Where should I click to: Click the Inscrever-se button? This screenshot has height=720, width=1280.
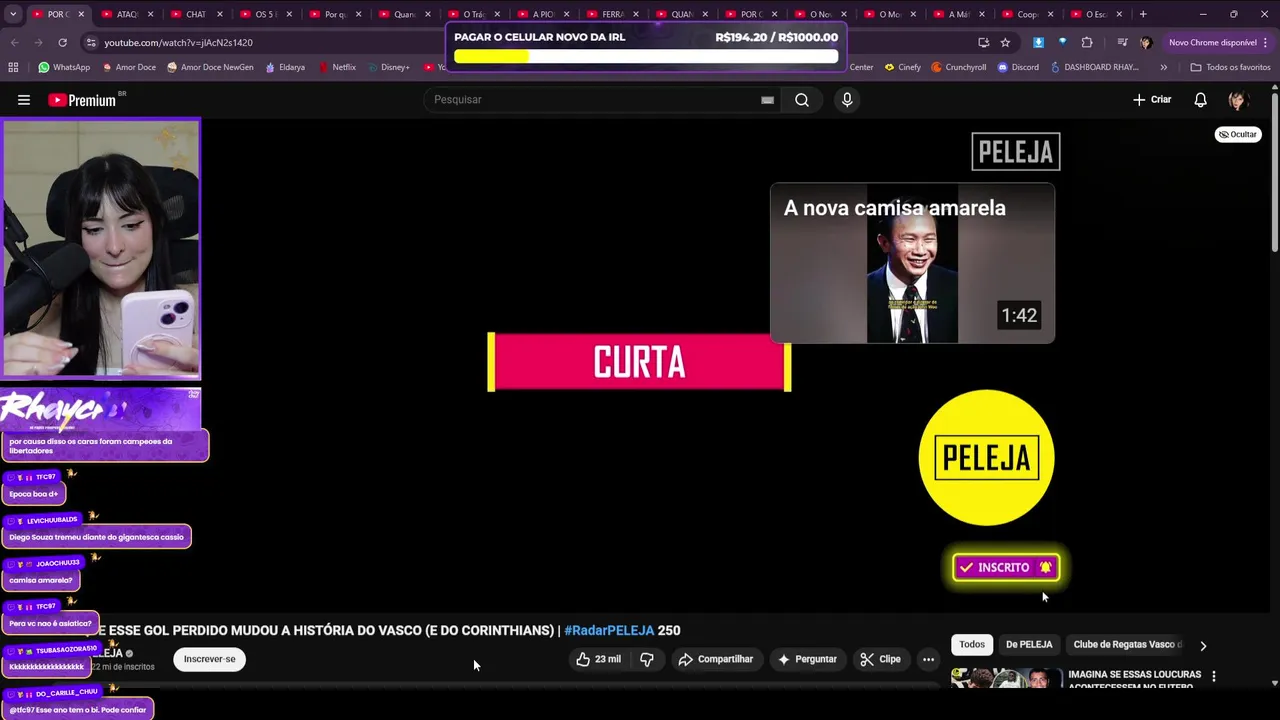(210, 659)
